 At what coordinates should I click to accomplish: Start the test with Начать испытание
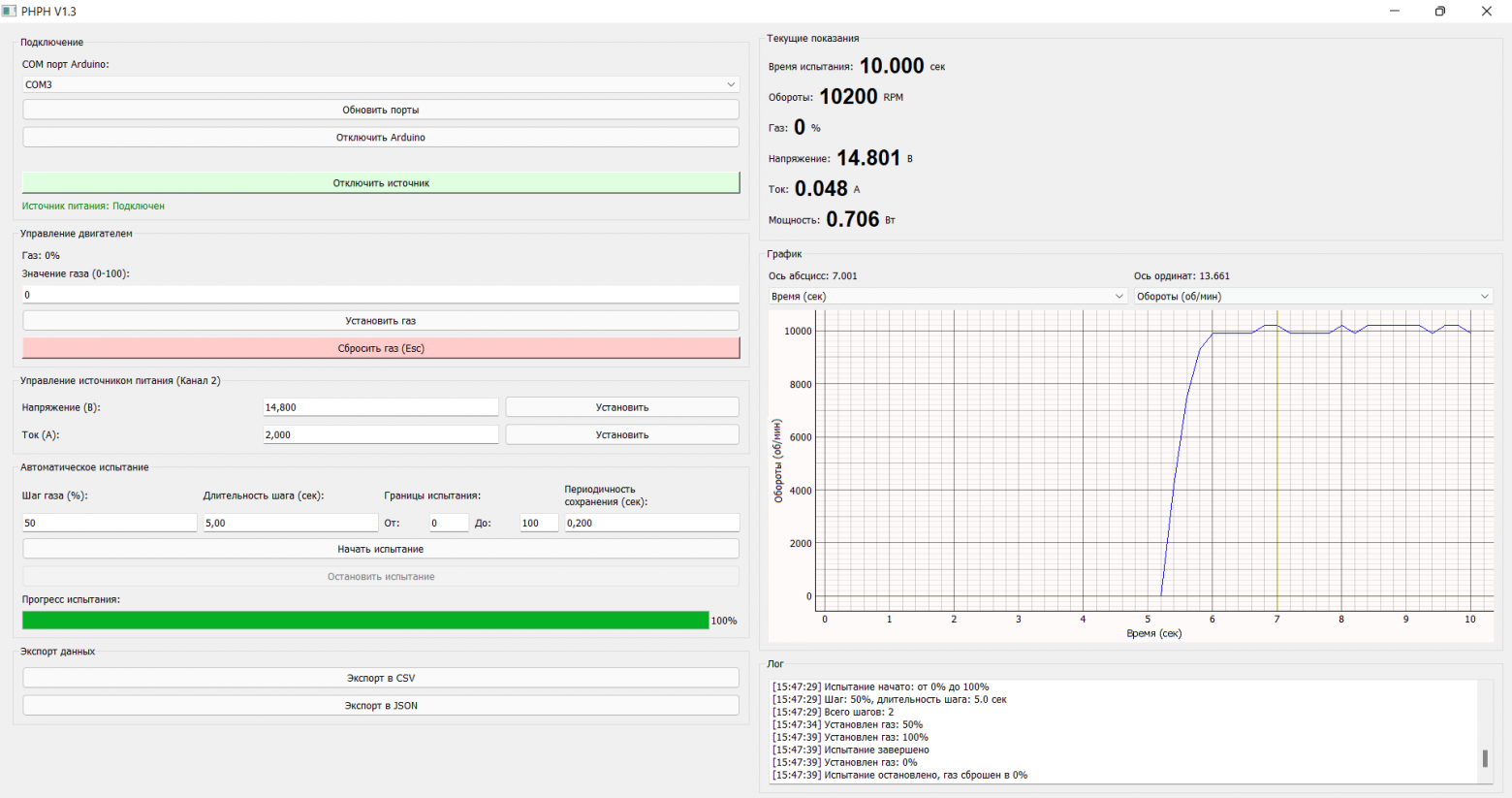(381, 549)
